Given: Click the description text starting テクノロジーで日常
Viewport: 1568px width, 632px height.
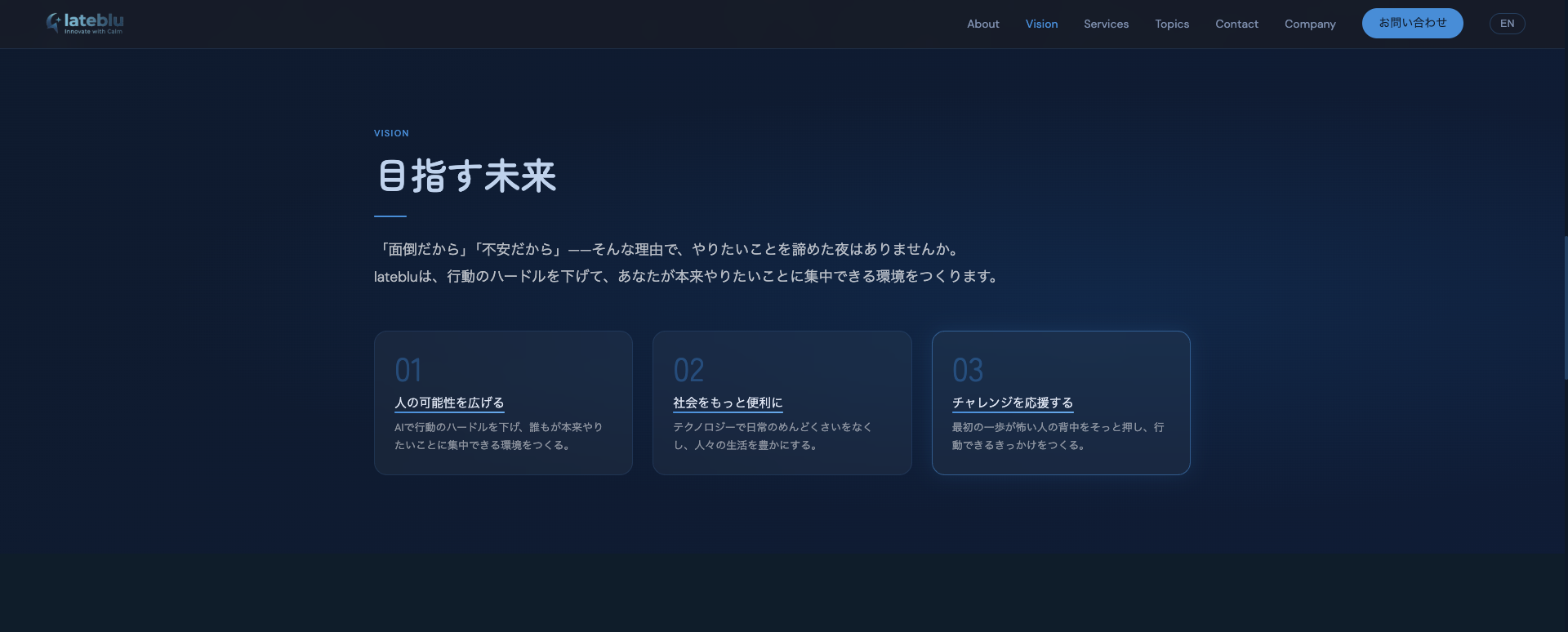Looking at the screenshot, I should (773, 436).
